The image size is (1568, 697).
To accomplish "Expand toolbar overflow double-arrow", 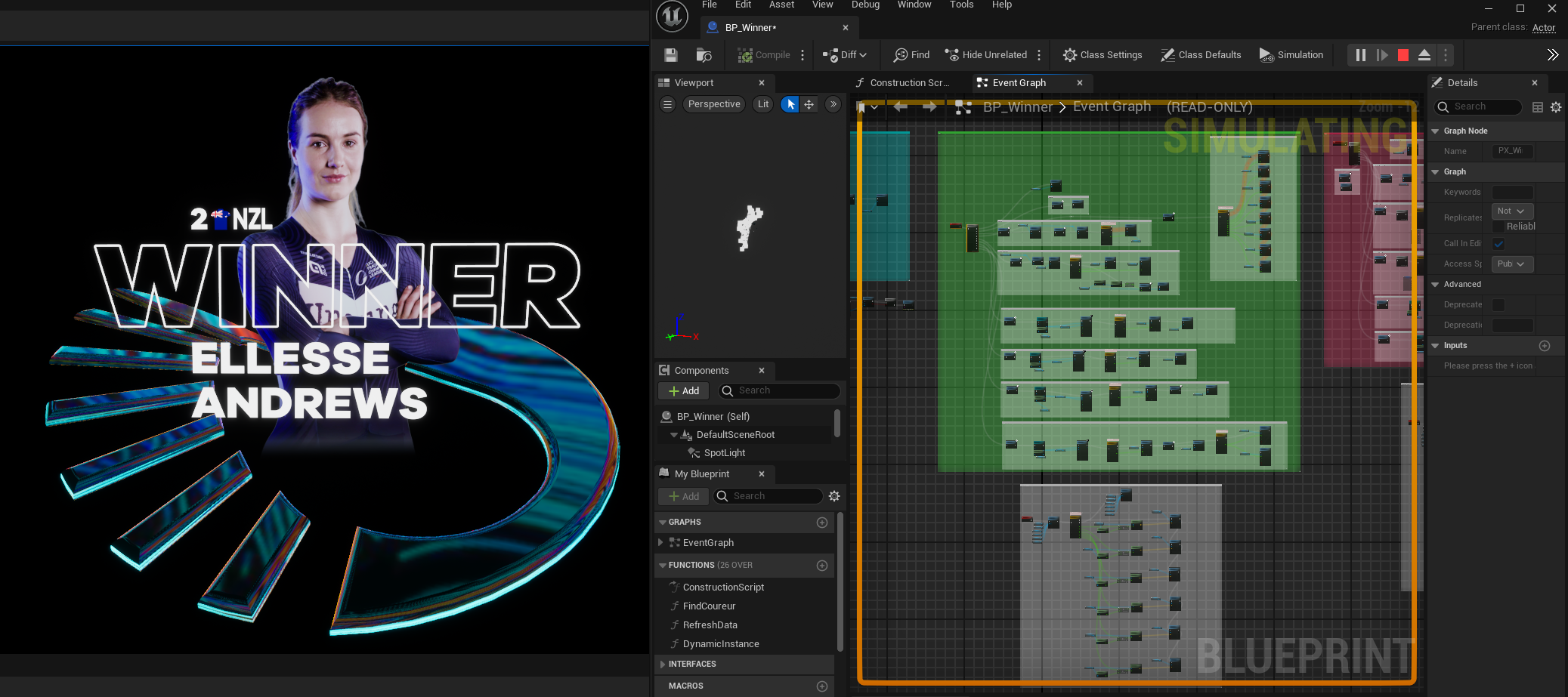I will (x=1552, y=55).
